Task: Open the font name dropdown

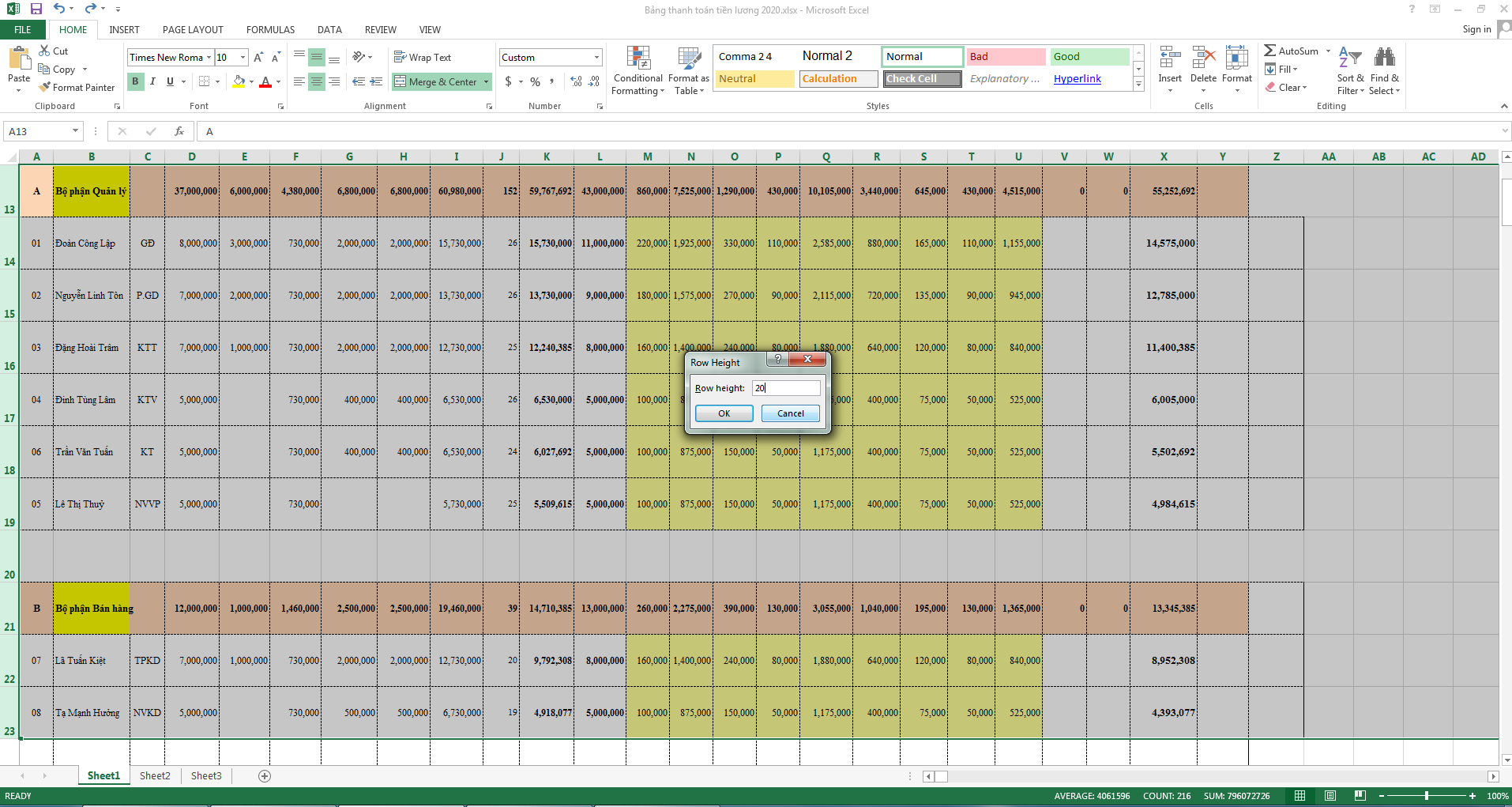Action: coord(209,57)
